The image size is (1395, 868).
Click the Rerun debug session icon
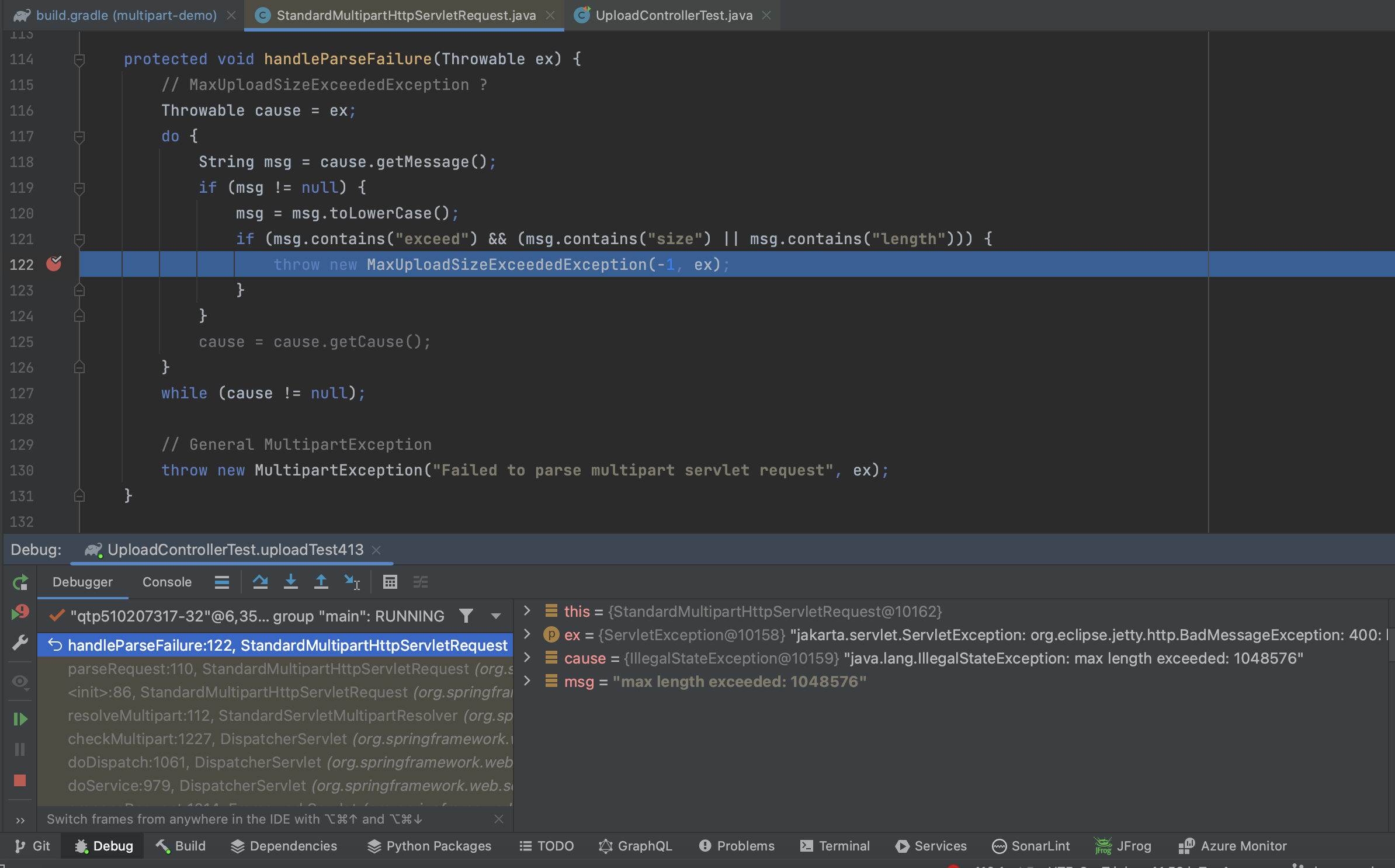point(20,582)
